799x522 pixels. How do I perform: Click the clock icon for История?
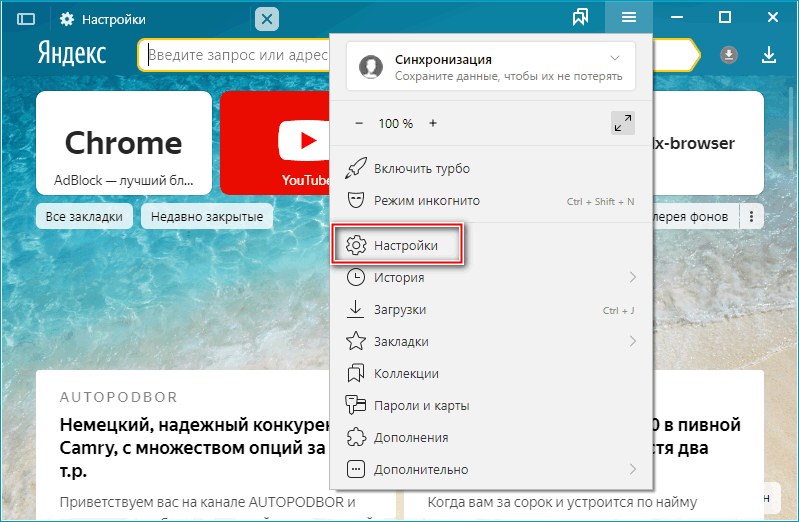(x=356, y=277)
